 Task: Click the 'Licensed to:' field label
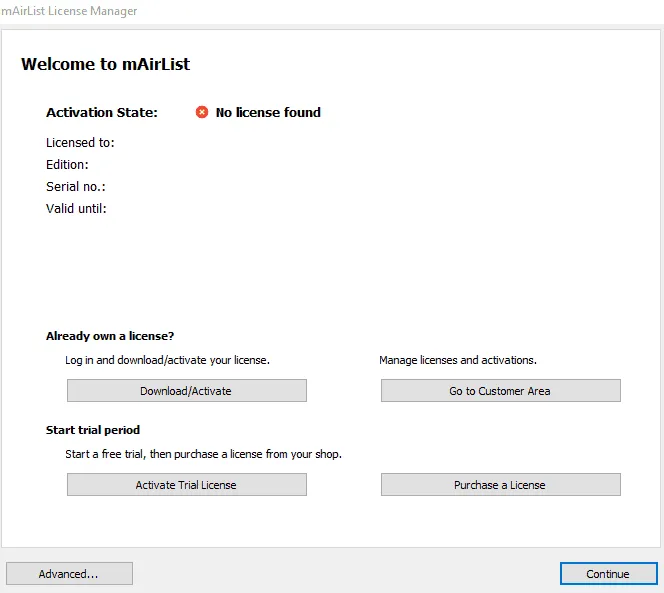pyautogui.click(x=80, y=143)
